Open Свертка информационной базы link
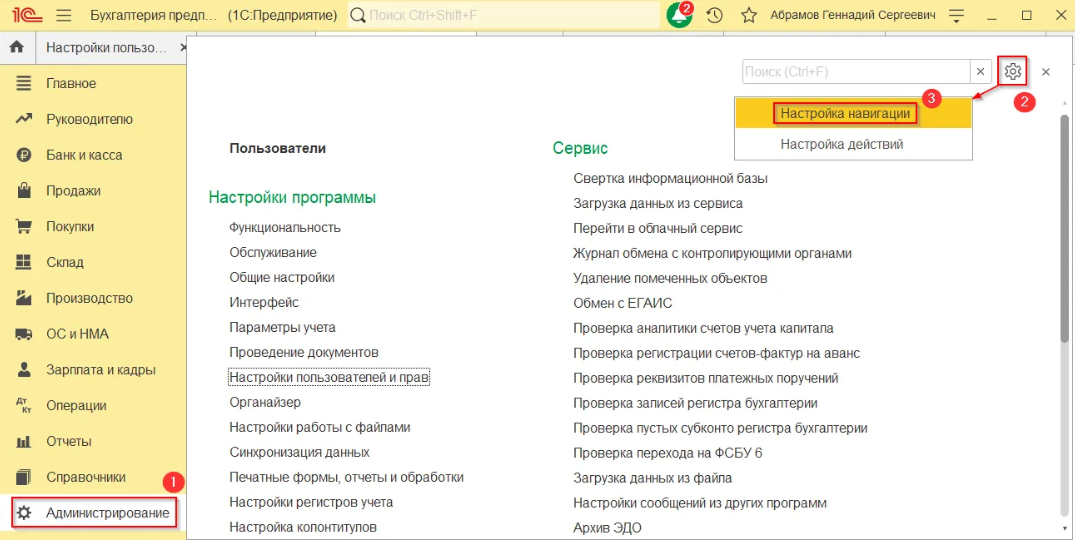 [670, 179]
